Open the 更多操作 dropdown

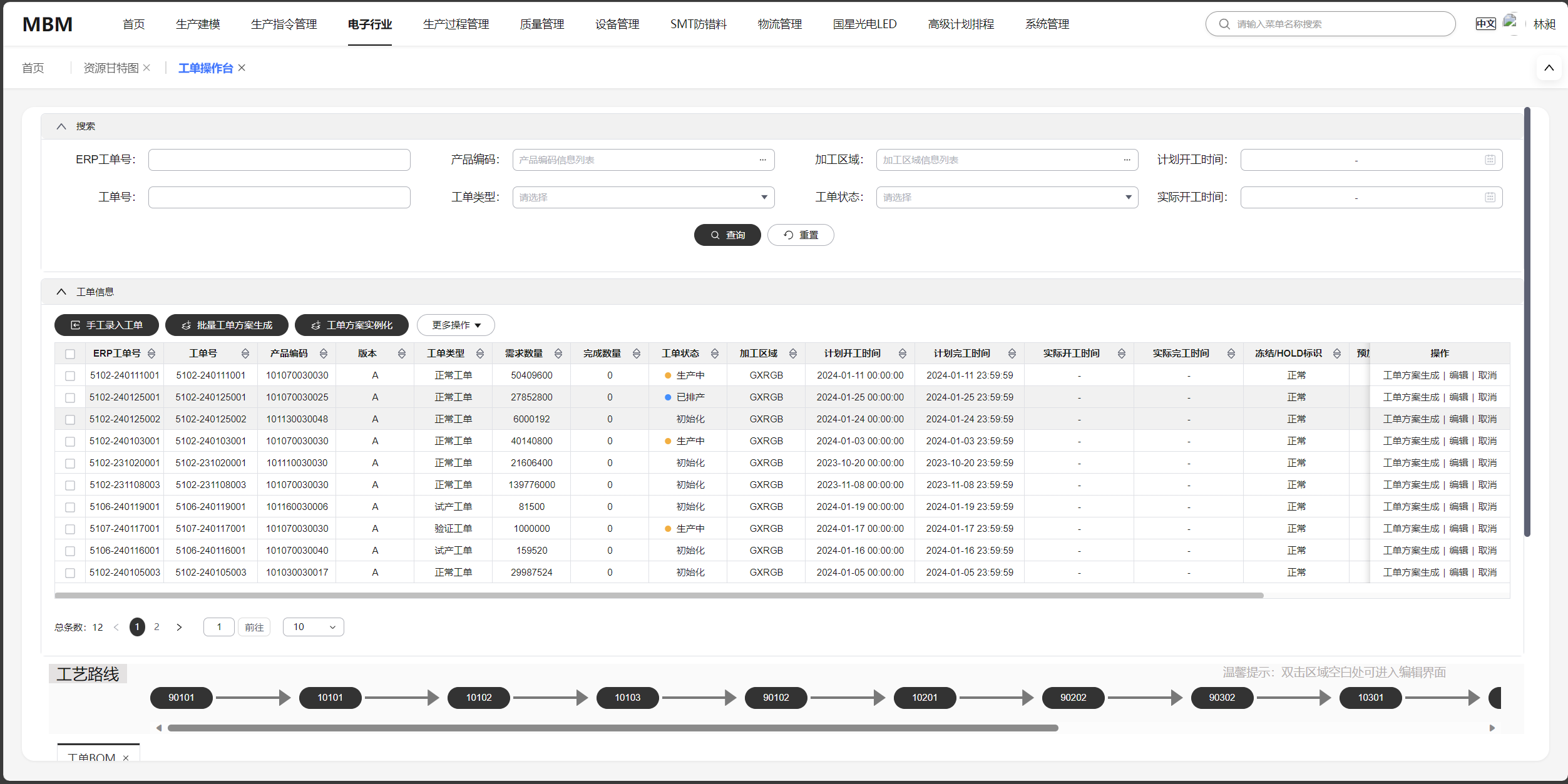(x=456, y=325)
